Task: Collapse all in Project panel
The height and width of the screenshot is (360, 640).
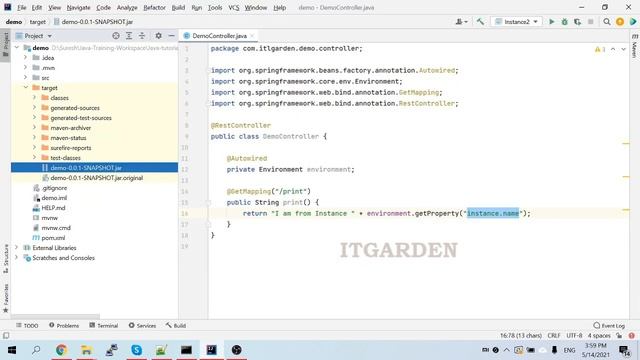Action: [142, 36]
